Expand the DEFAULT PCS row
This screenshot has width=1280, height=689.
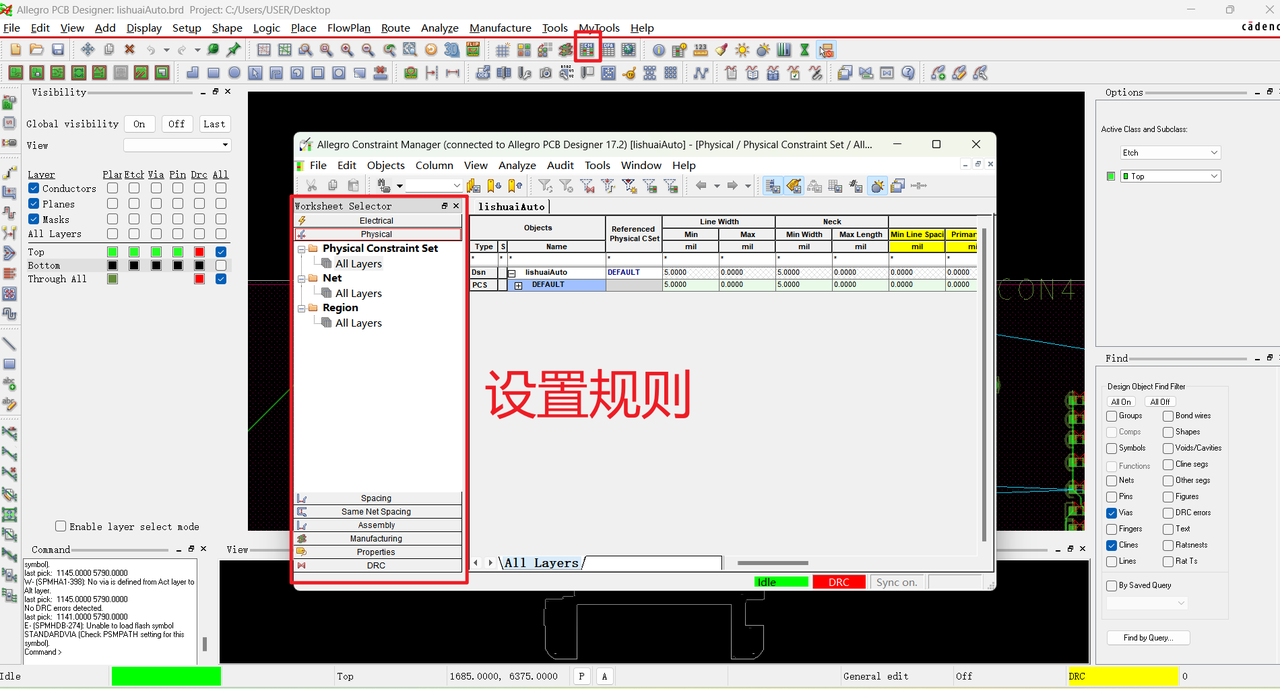(518, 285)
